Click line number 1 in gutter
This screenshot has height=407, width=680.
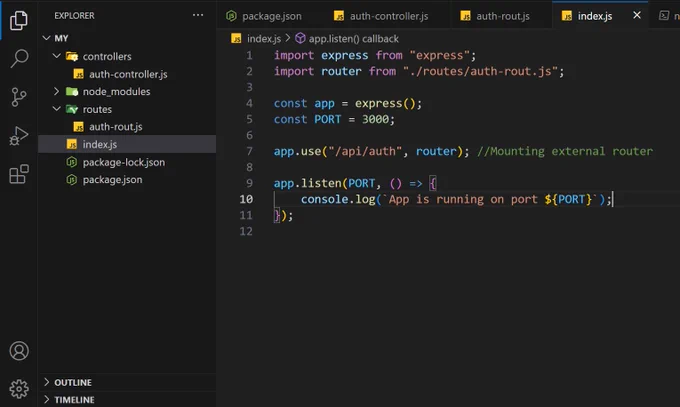pos(249,56)
